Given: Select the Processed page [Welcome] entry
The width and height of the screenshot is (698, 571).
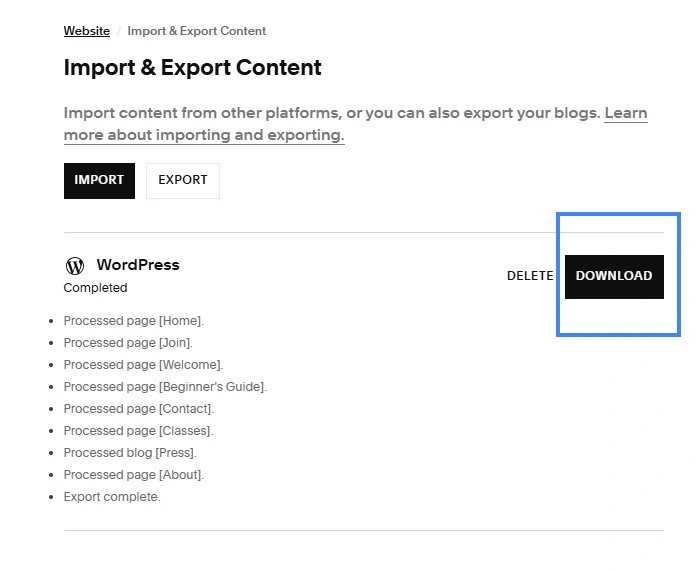Looking at the screenshot, I should coord(143,364).
